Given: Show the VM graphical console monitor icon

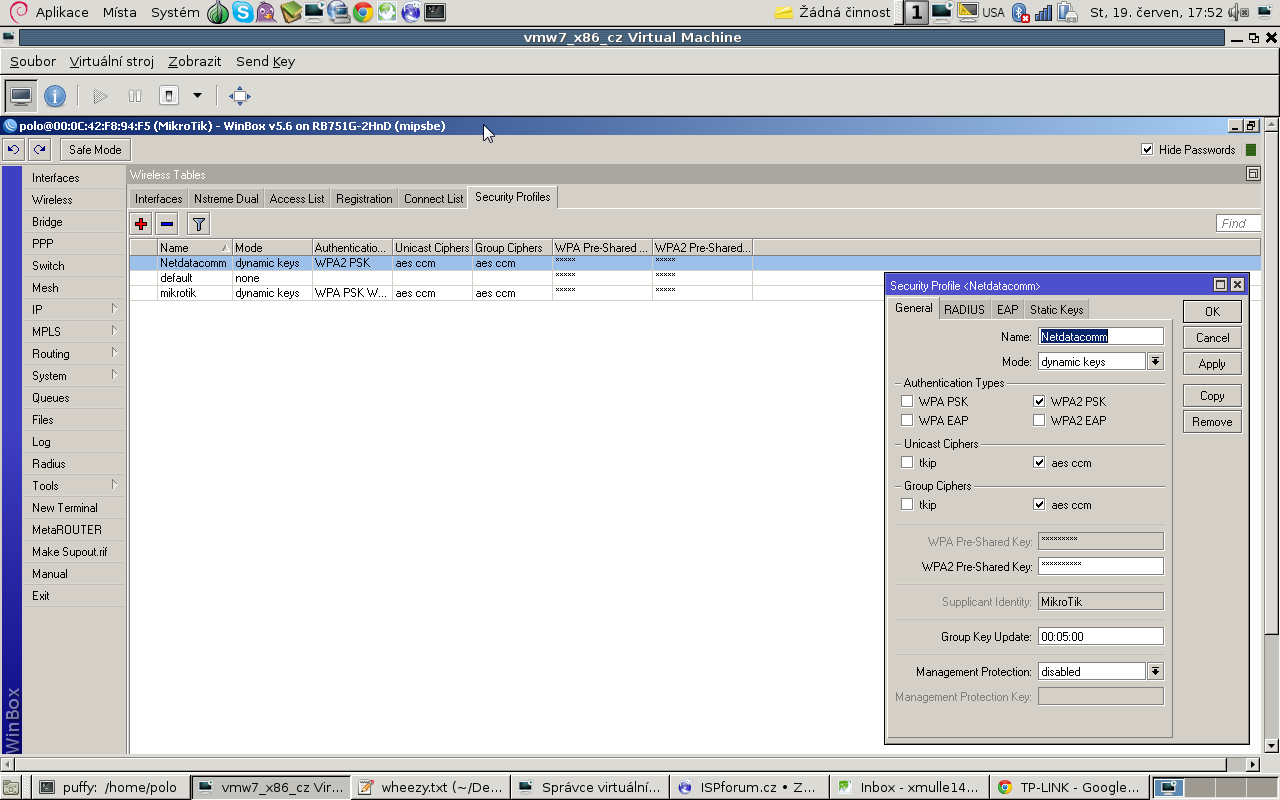Looking at the screenshot, I should (21, 96).
